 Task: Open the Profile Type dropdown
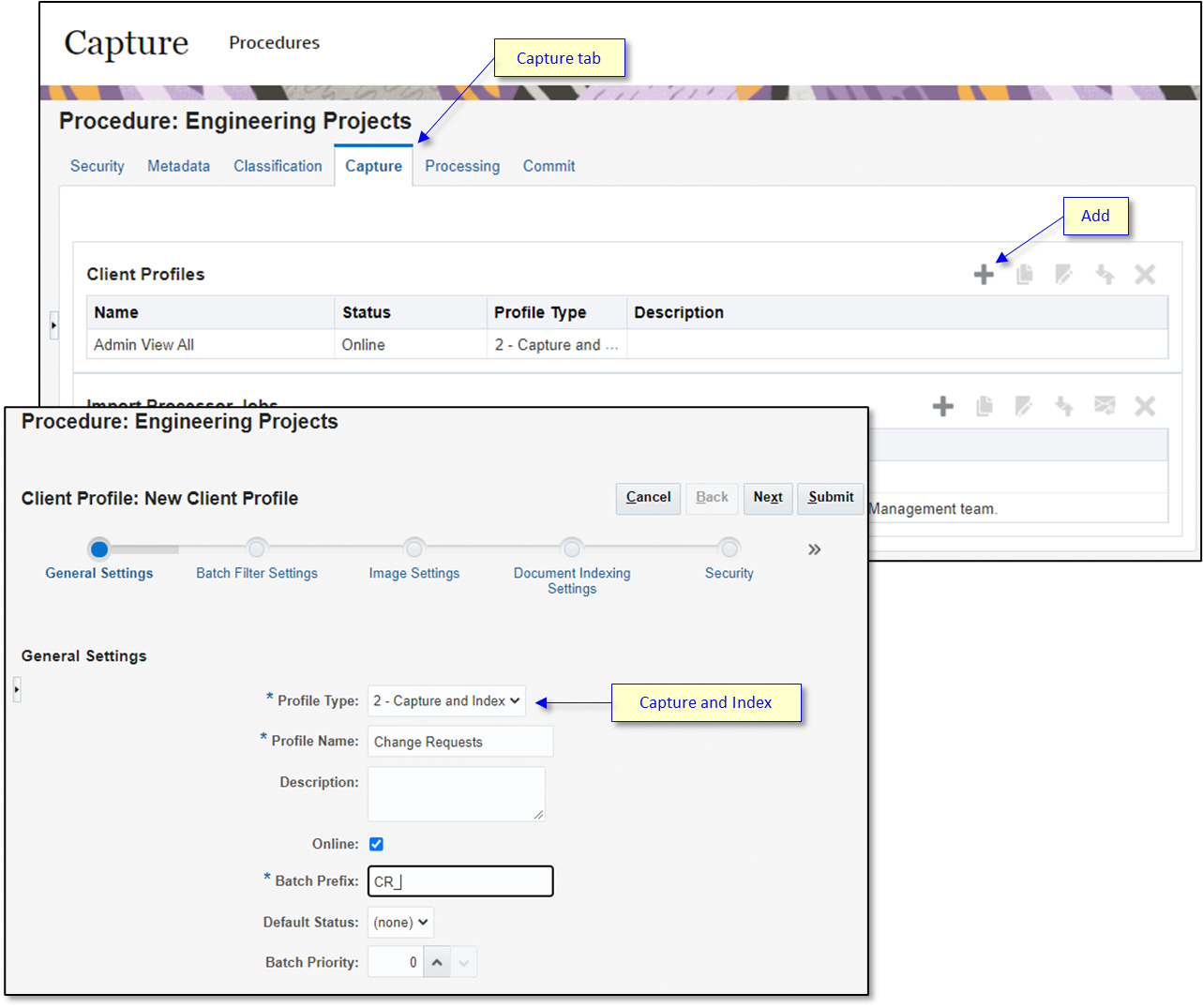446,700
